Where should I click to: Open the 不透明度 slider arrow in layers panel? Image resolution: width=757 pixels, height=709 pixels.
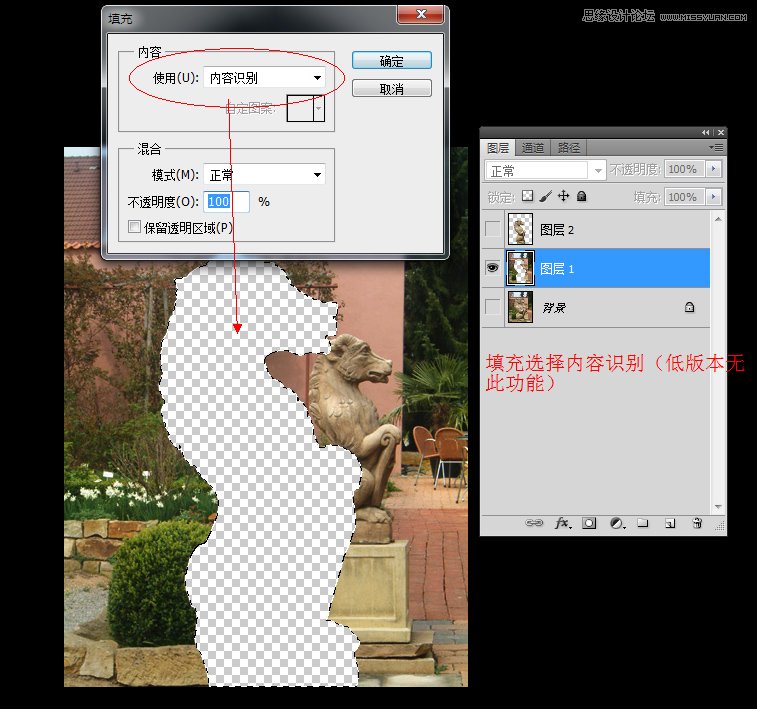click(x=713, y=169)
